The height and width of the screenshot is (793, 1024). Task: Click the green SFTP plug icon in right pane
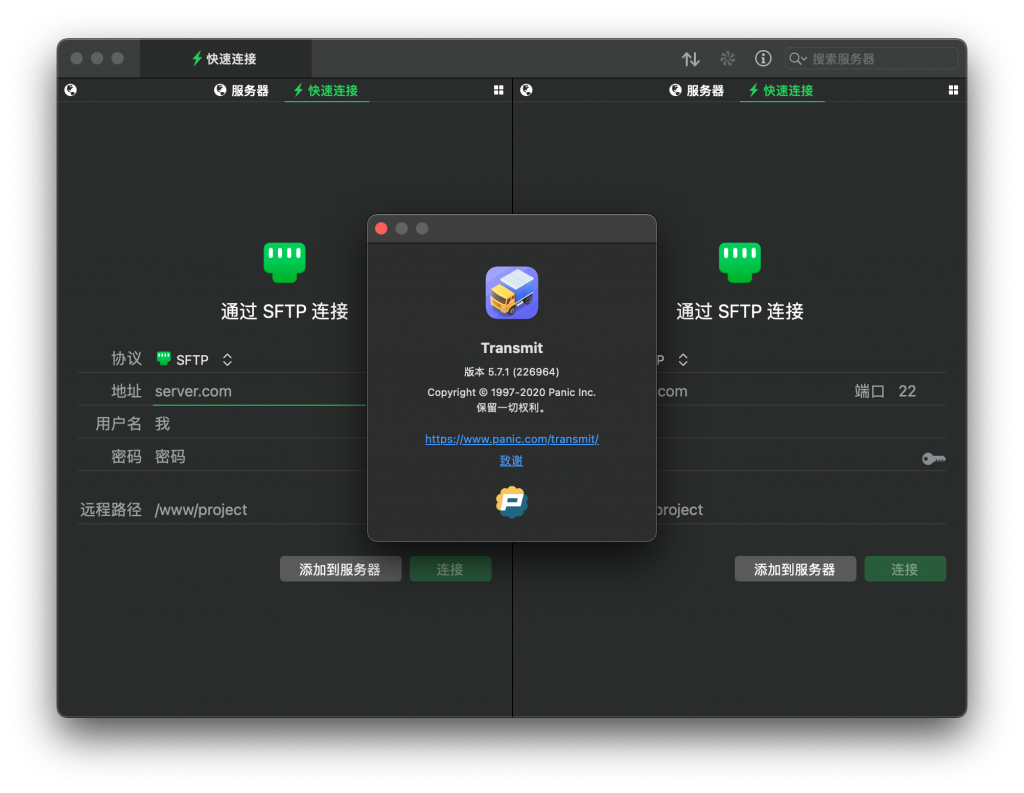[x=739, y=262]
